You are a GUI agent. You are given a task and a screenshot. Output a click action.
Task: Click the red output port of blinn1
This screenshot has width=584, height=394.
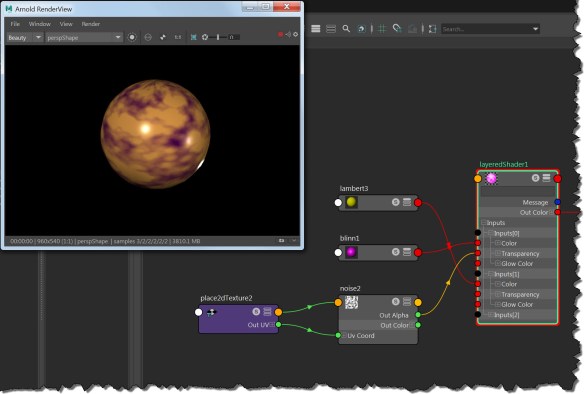[x=418, y=252]
